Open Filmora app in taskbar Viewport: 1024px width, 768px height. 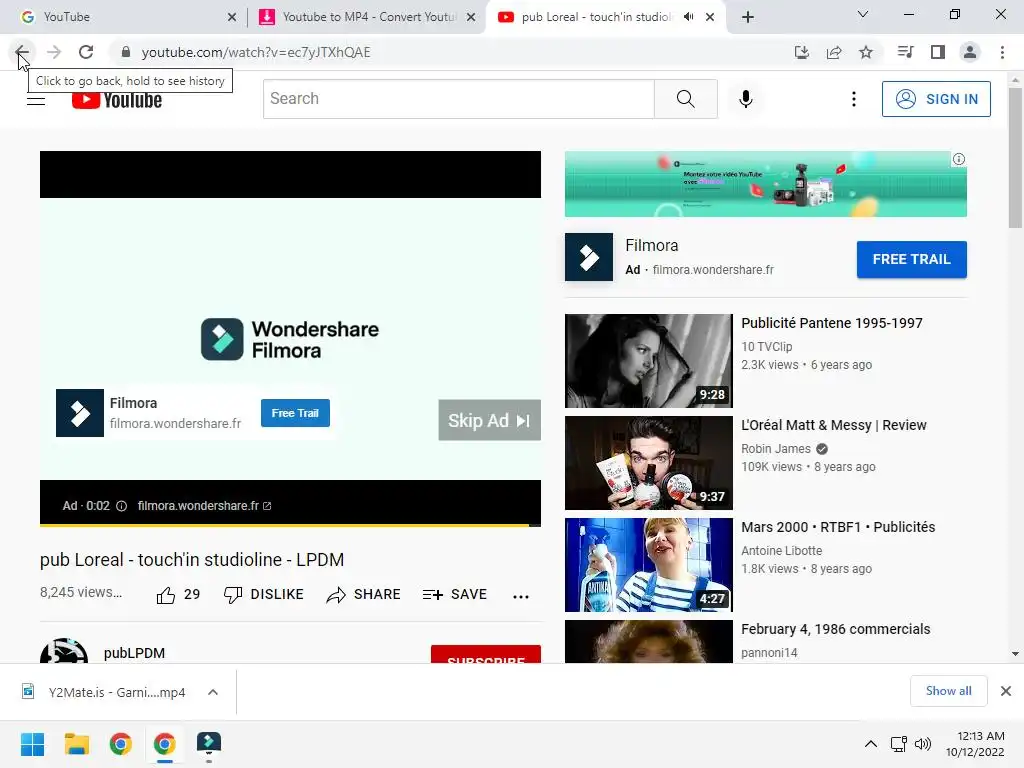[209, 744]
